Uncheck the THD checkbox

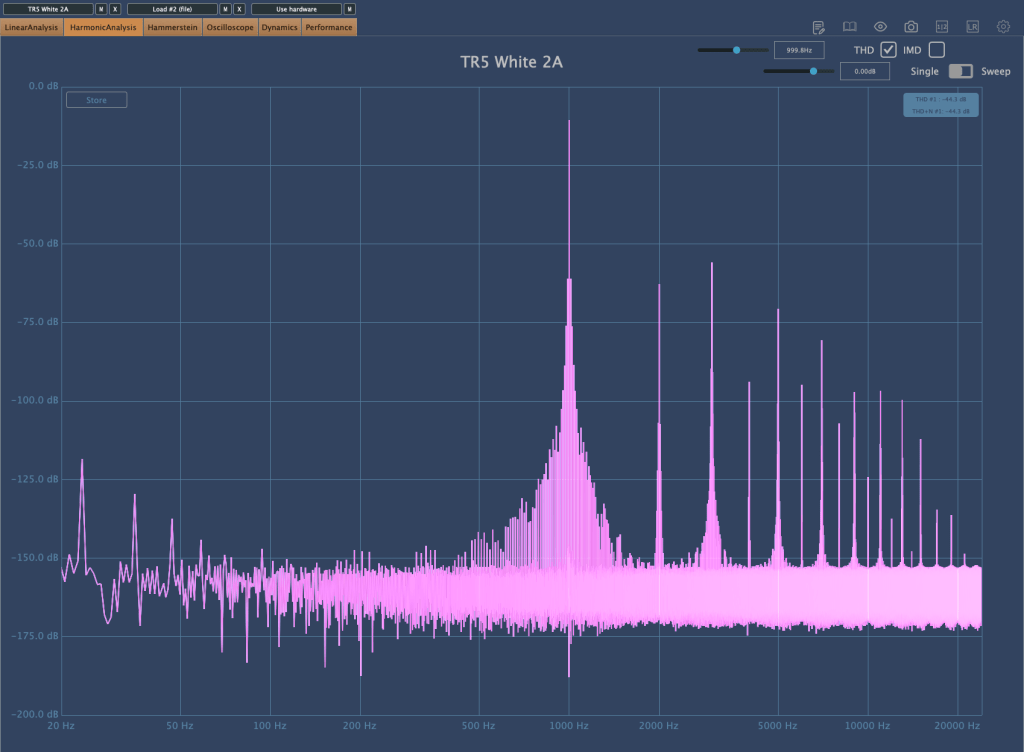(888, 50)
